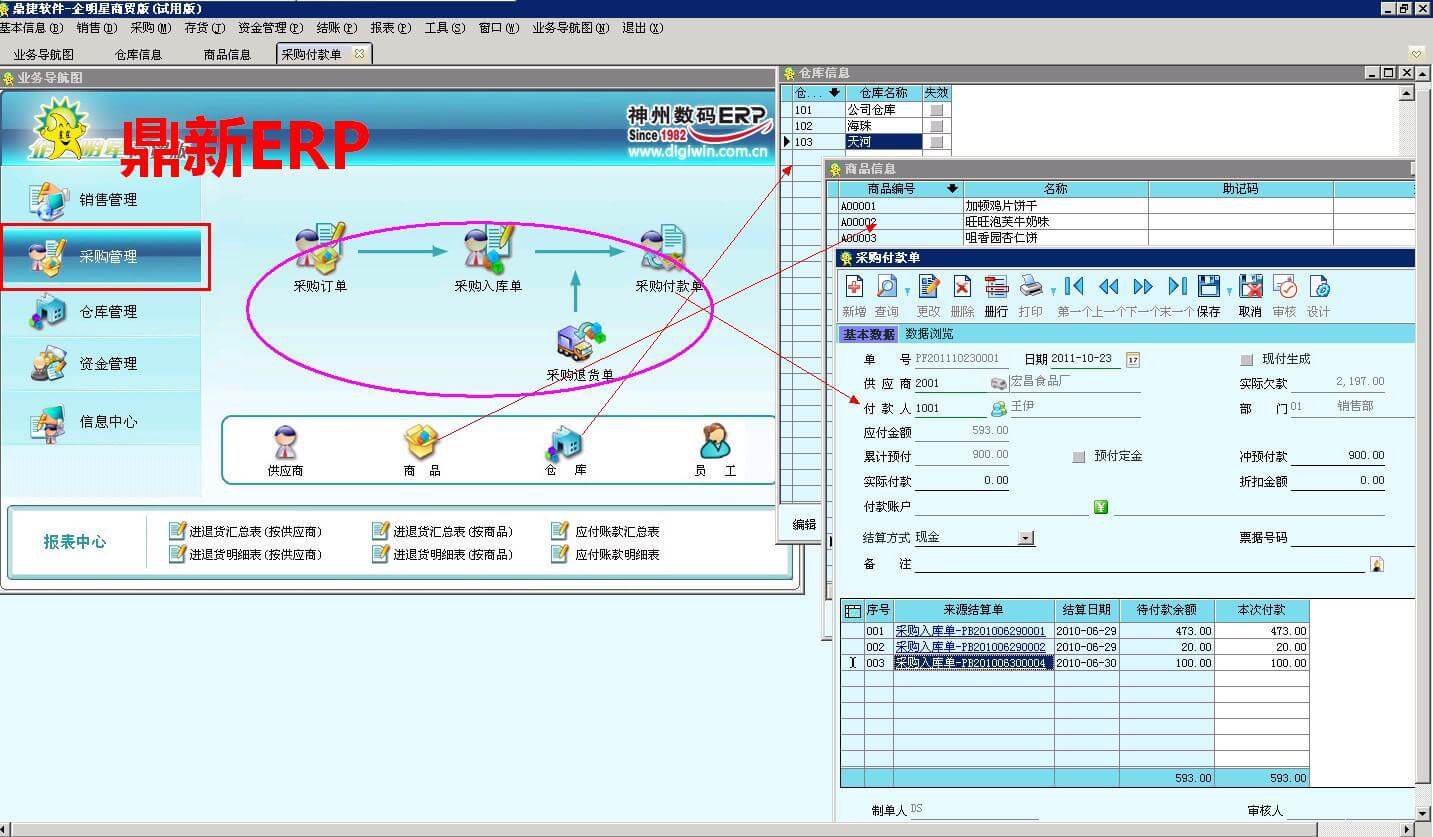
Task: Click the 折扣金额 input field
Action: coord(1338,481)
